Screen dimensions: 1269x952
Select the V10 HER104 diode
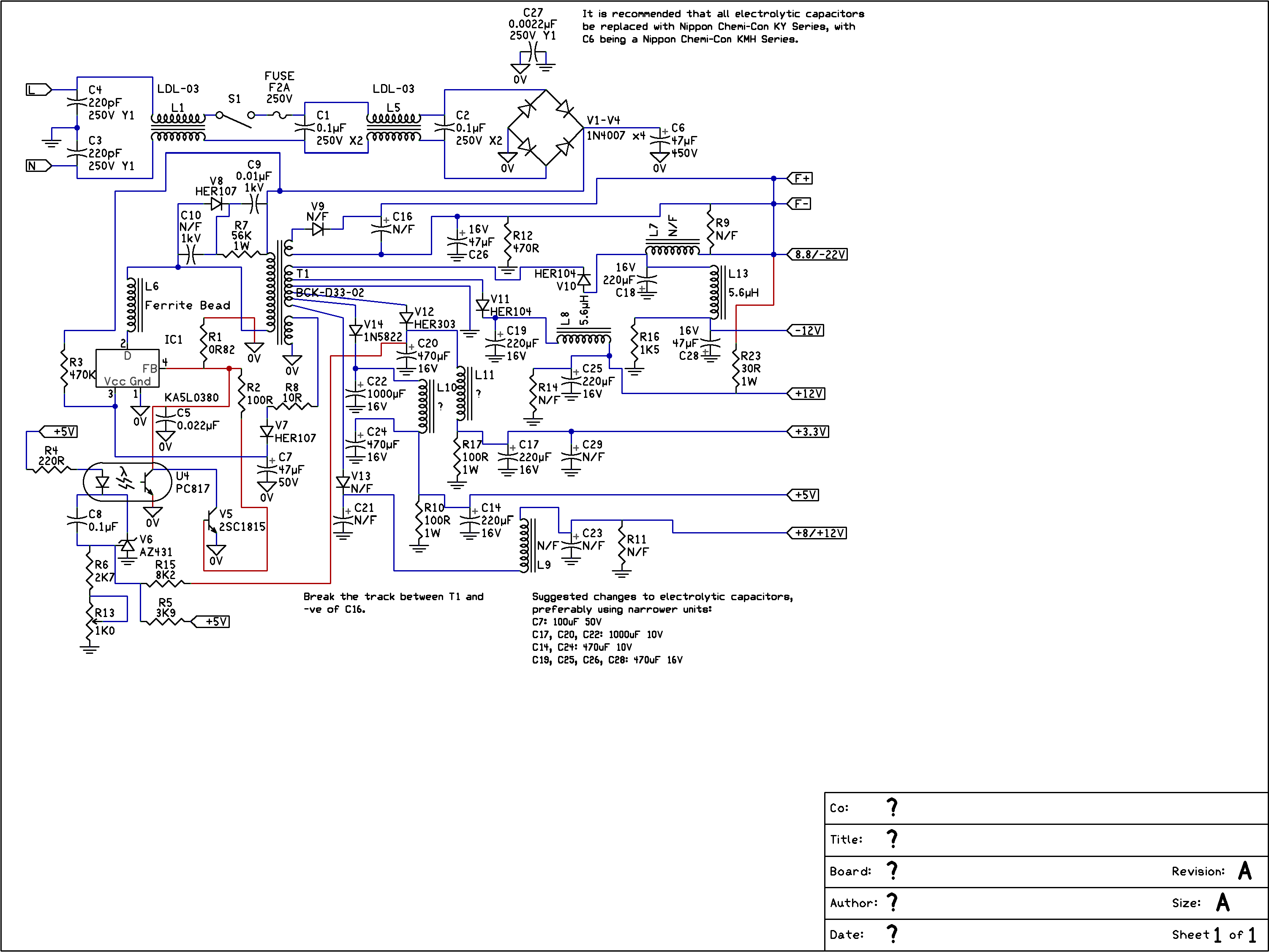point(584,280)
